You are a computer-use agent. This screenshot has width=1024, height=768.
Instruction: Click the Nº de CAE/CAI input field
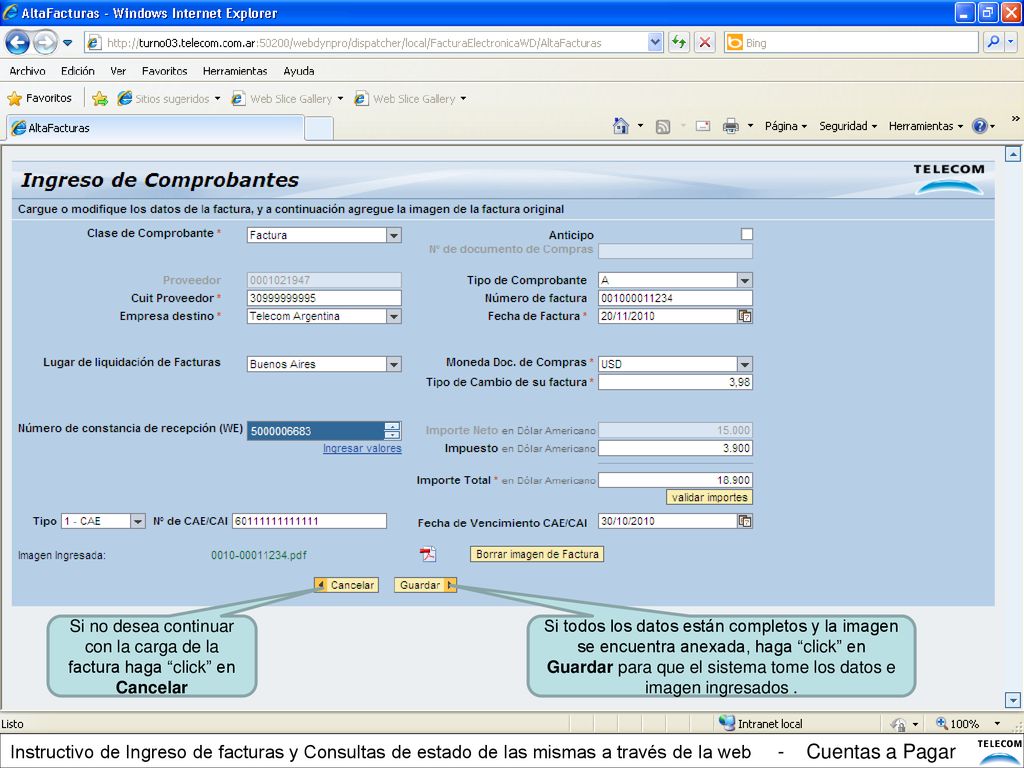coord(310,521)
